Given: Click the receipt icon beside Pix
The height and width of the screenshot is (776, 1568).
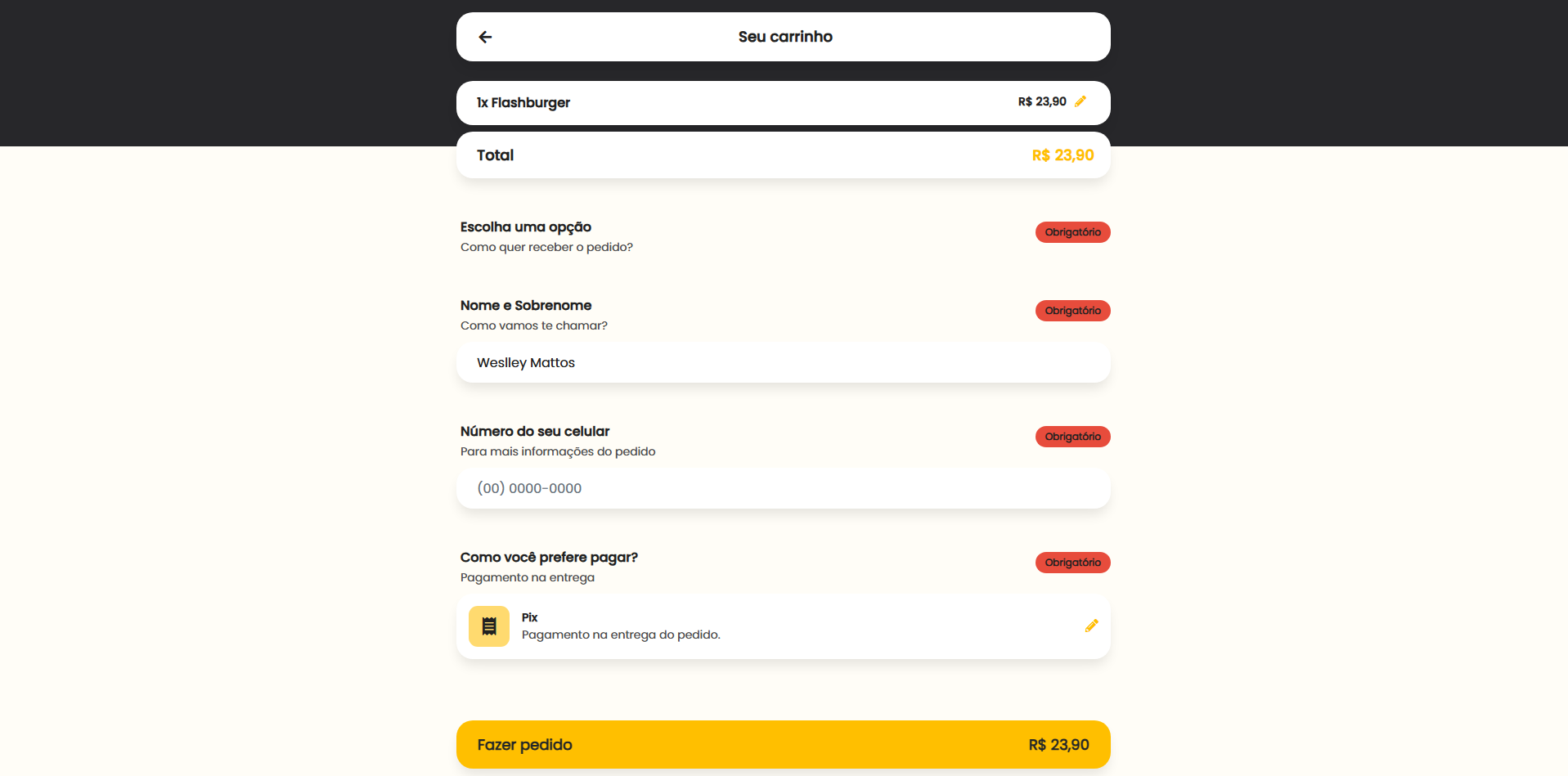Looking at the screenshot, I should 489,626.
